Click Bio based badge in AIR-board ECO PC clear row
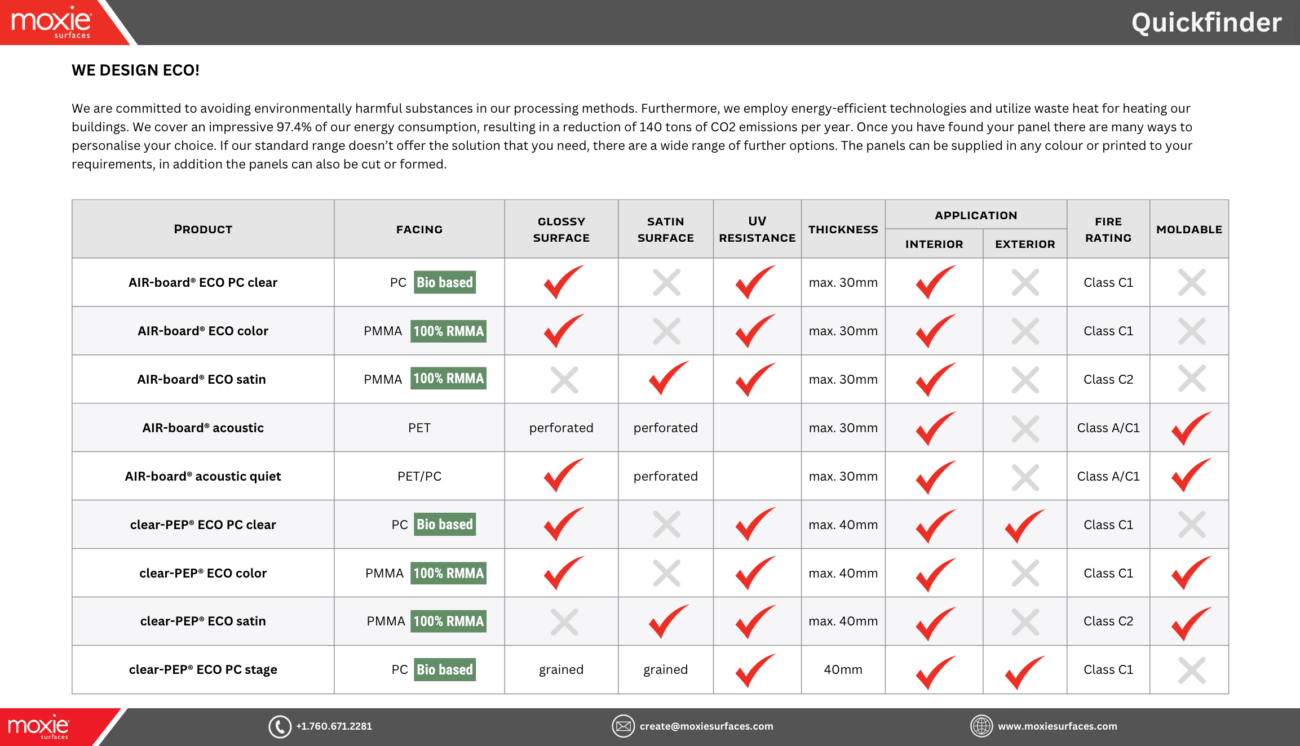The width and height of the screenshot is (1300, 746). 445,282
